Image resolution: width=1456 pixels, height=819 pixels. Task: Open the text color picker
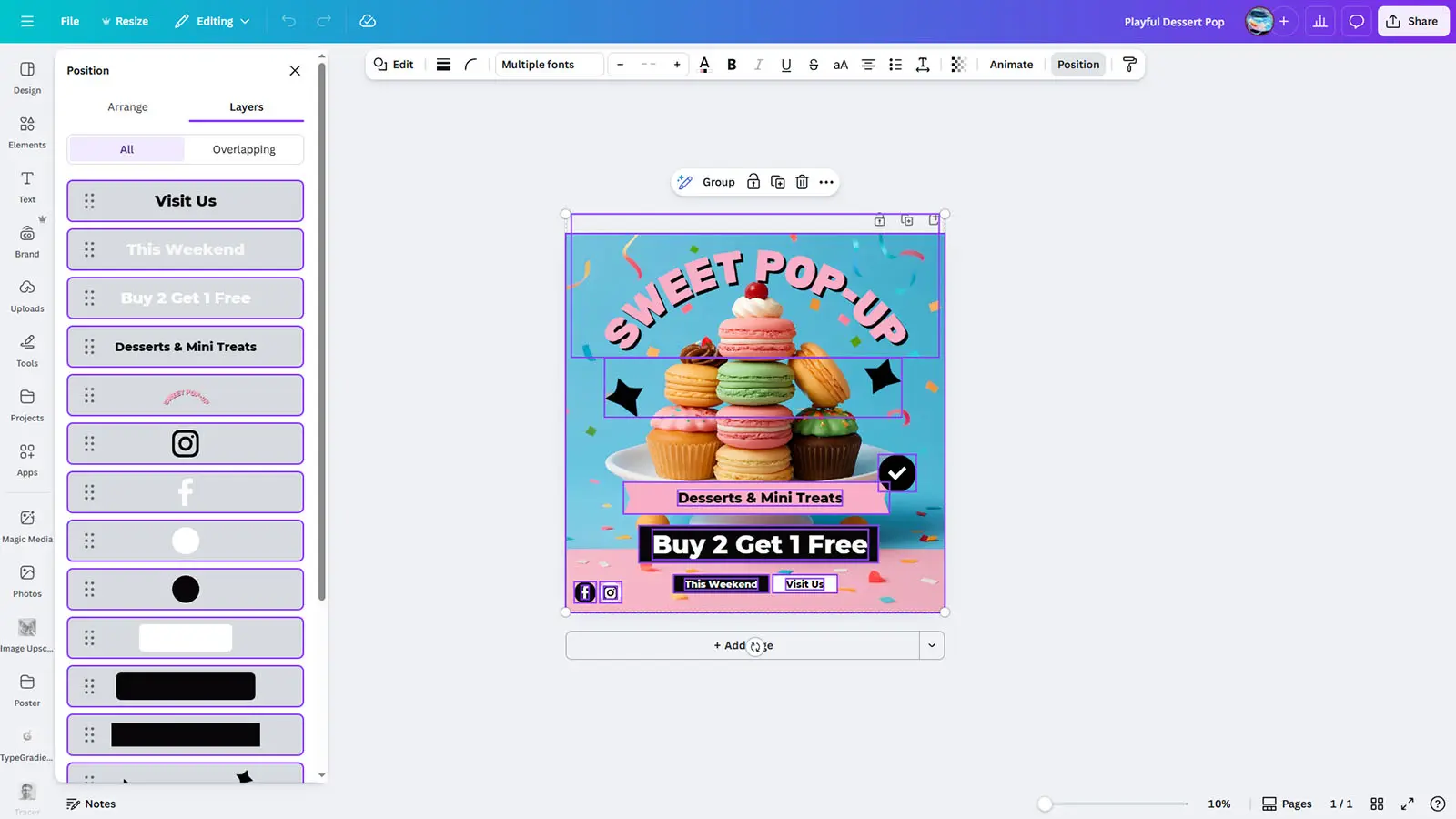[x=704, y=65]
